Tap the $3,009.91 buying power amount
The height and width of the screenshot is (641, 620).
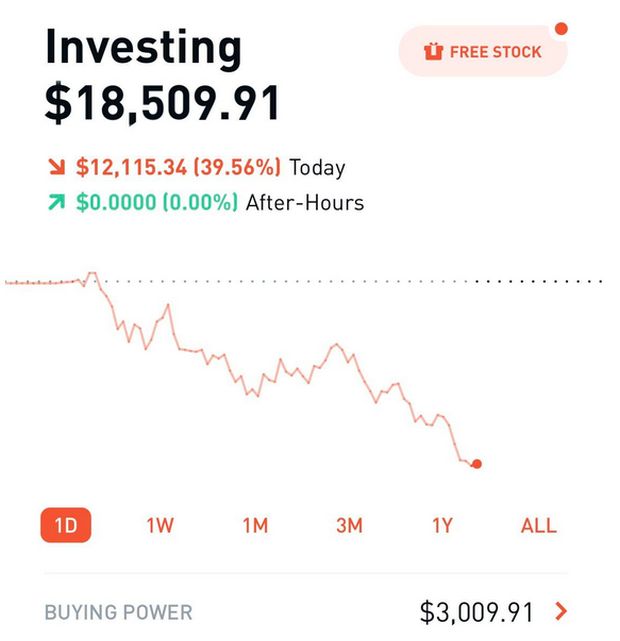pyautogui.click(x=477, y=612)
